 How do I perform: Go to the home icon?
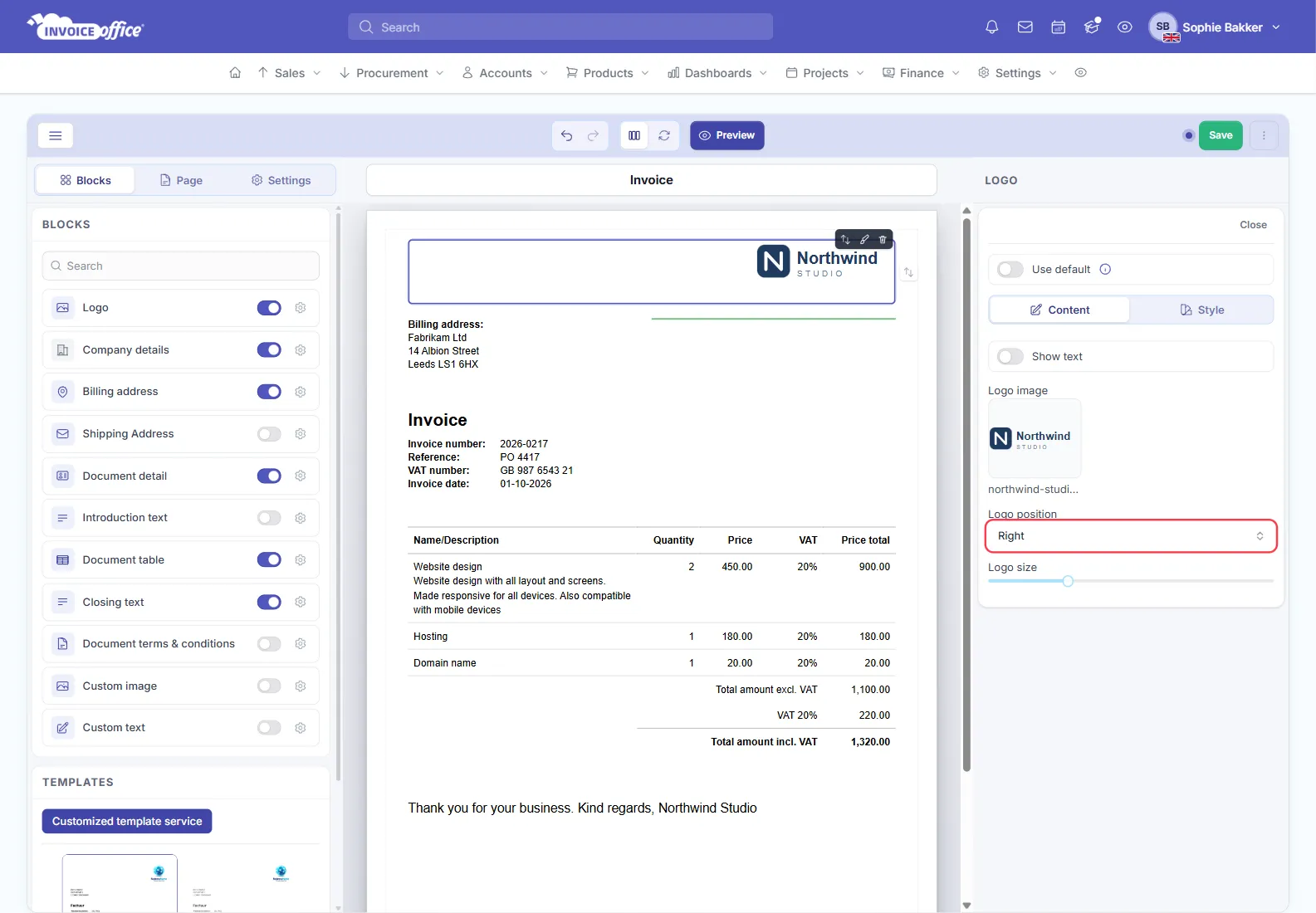point(235,73)
